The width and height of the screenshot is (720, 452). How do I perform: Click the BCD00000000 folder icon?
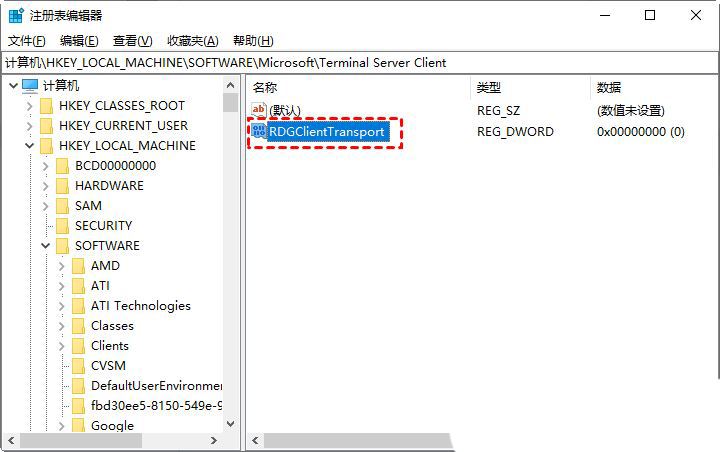[62, 166]
